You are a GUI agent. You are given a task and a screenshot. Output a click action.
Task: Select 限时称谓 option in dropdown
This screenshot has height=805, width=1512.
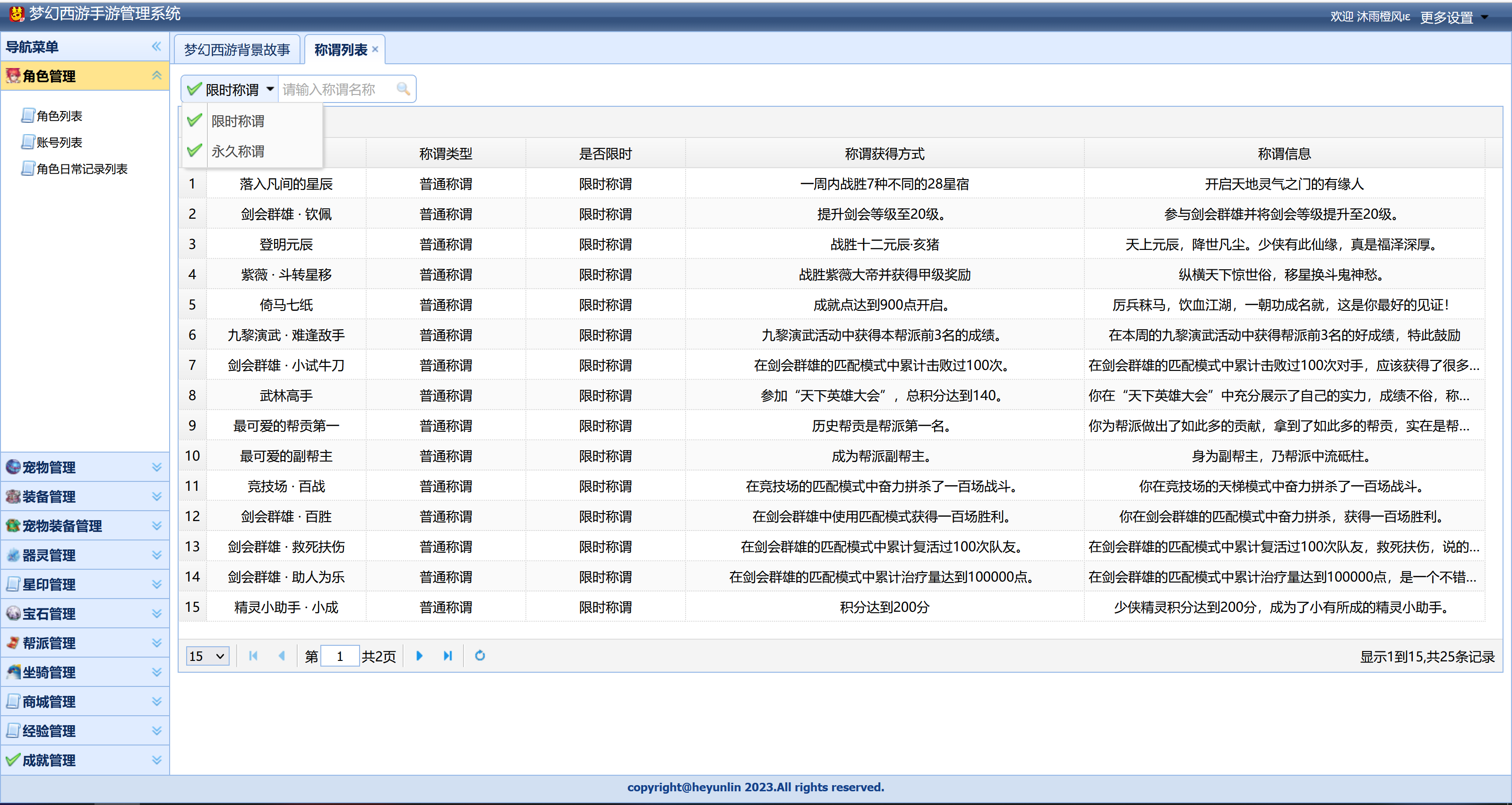(238, 121)
